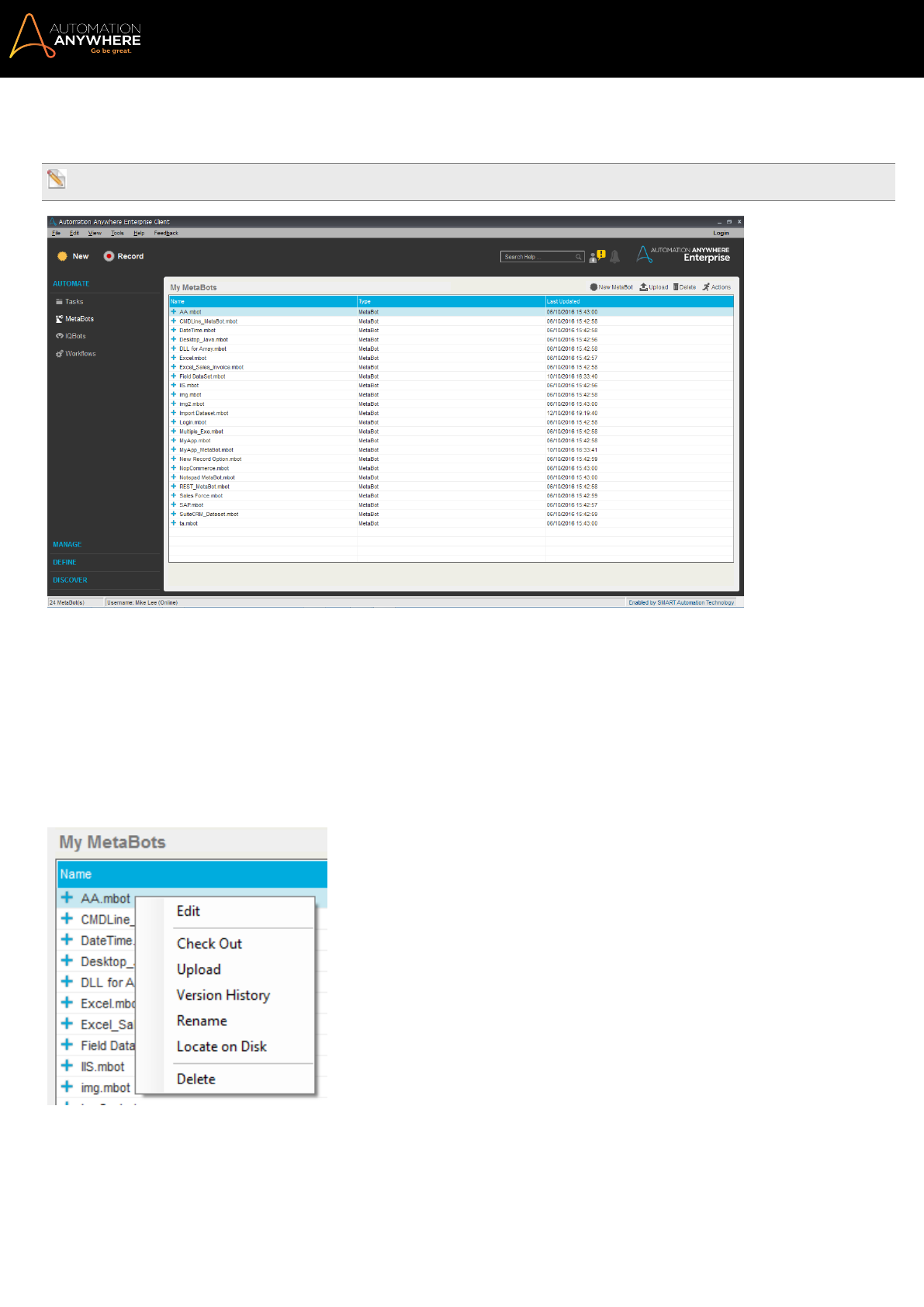Expand CMDLine_MetaBot.mbot in client window list
Image resolution: width=924 pixels, height=1307 pixels.
(174, 321)
